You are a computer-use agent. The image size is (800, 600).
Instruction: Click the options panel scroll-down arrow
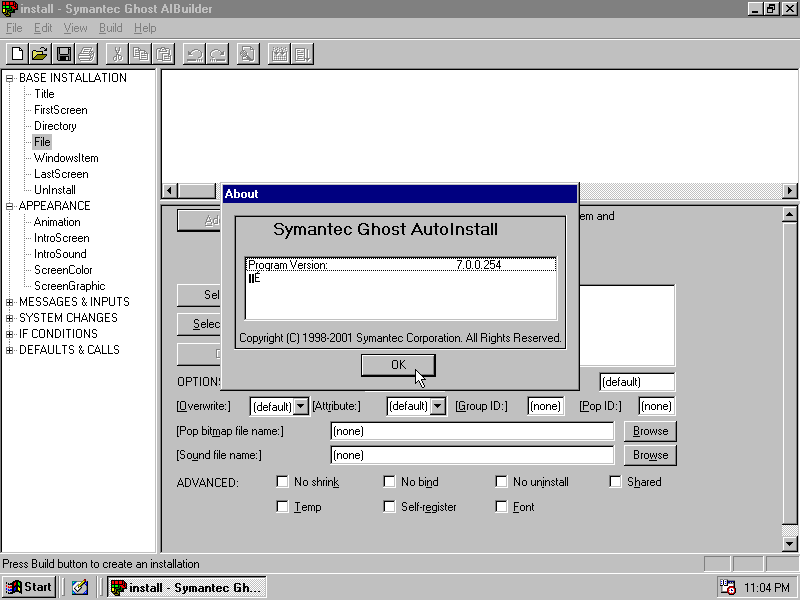coord(789,544)
